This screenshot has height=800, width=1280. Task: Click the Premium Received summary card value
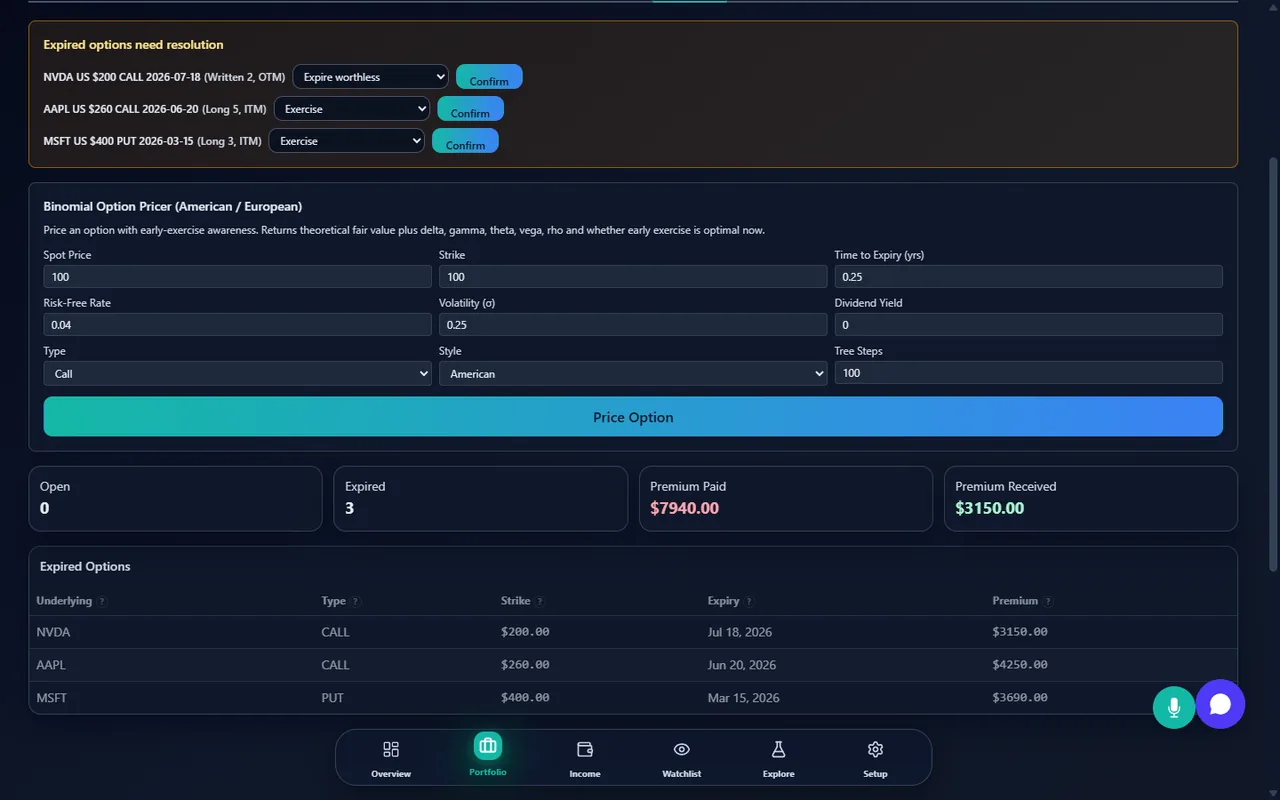tap(989, 508)
